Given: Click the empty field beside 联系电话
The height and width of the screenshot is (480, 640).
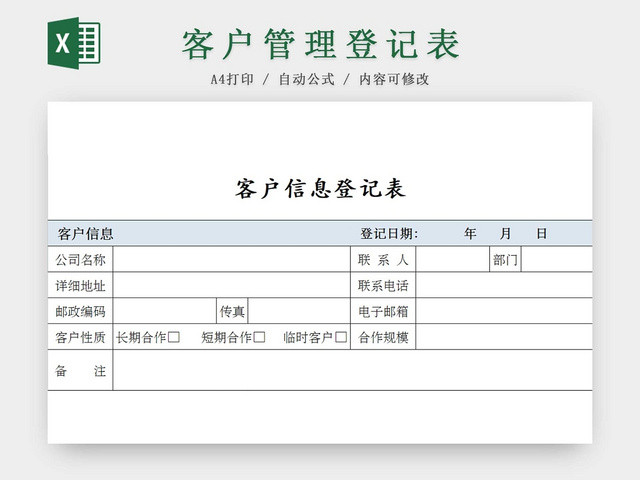Looking at the screenshot, I should click(x=504, y=285).
